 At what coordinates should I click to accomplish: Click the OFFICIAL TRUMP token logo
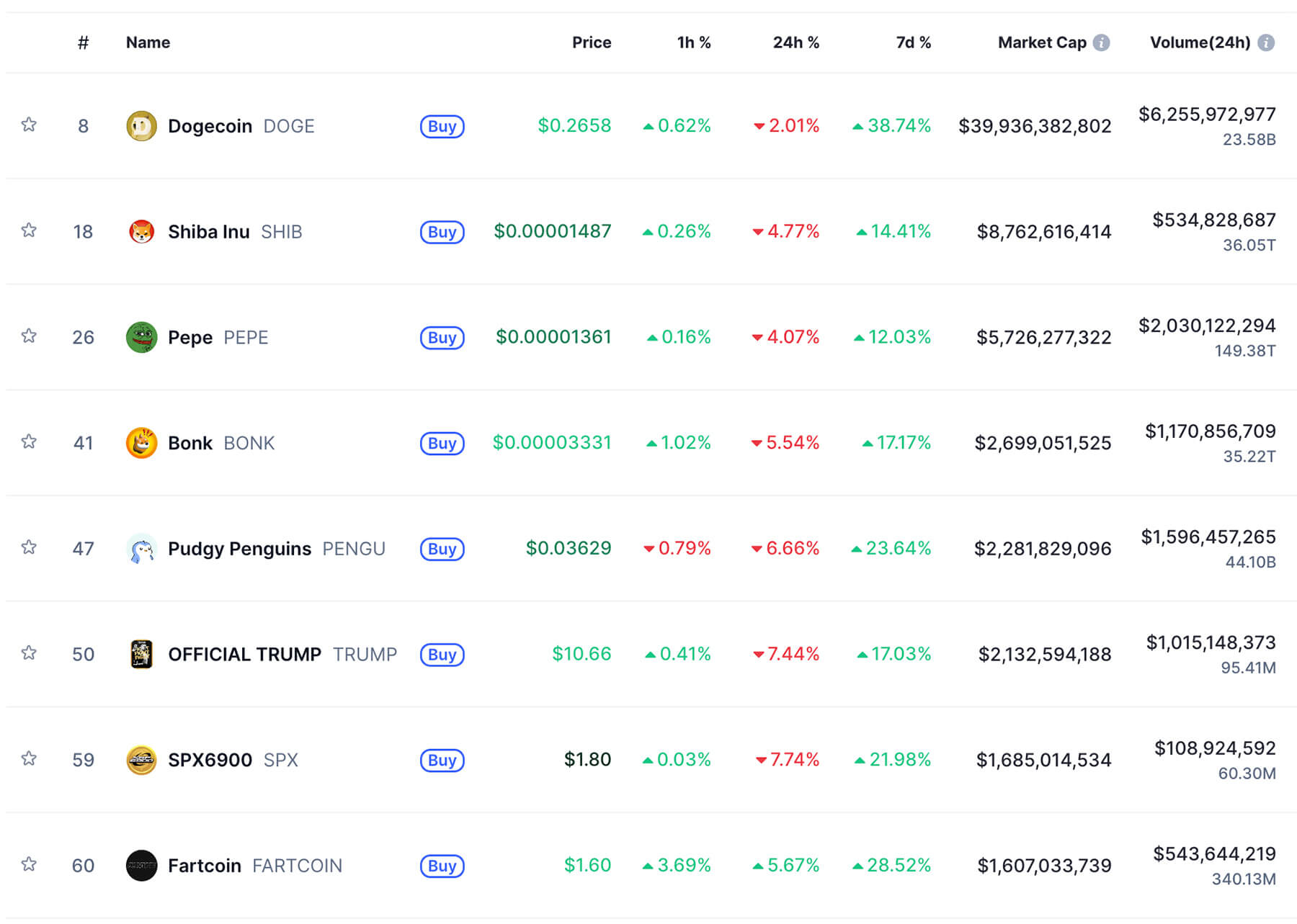(142, 654)
